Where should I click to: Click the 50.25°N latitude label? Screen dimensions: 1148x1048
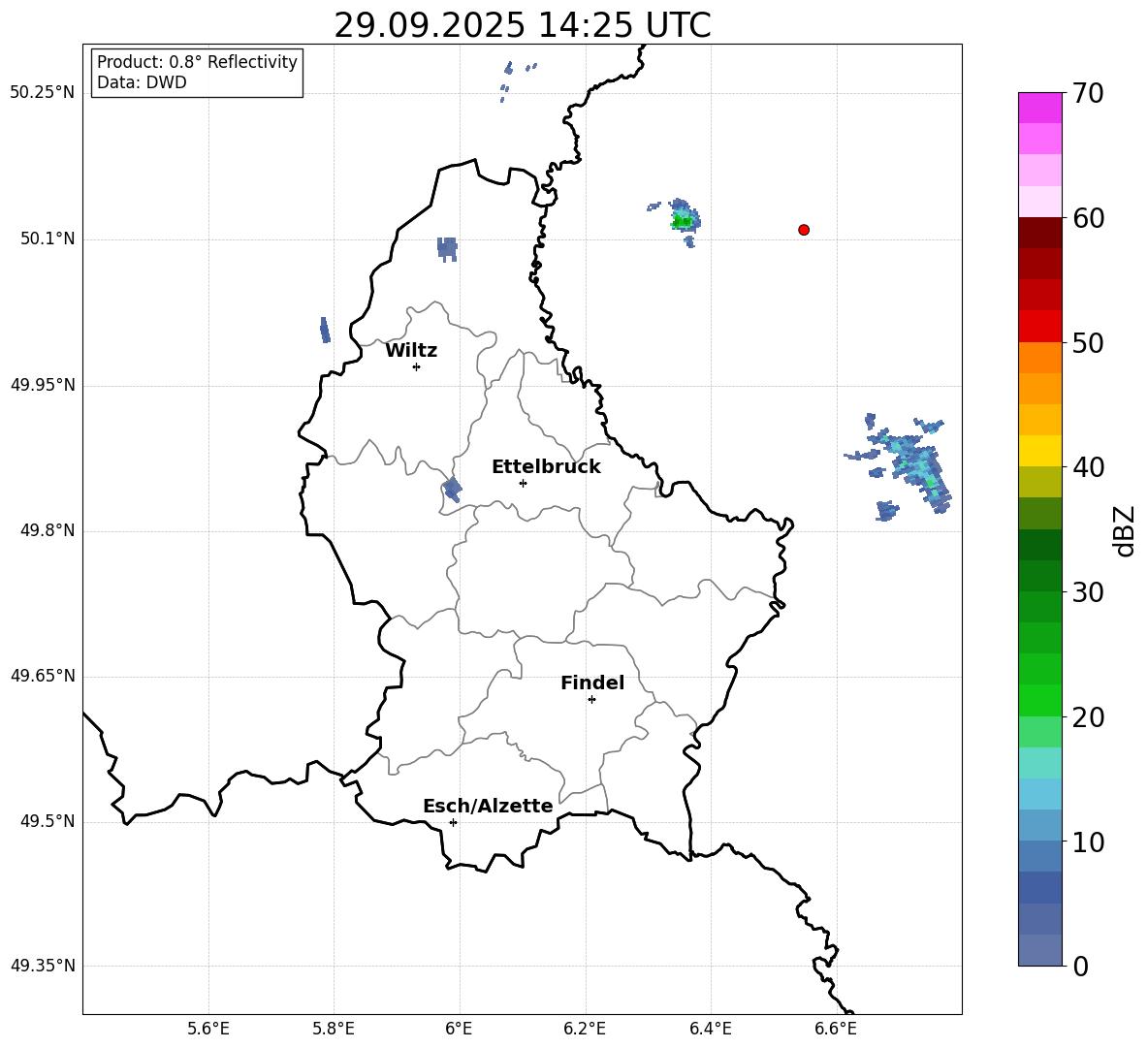(43, 93)
